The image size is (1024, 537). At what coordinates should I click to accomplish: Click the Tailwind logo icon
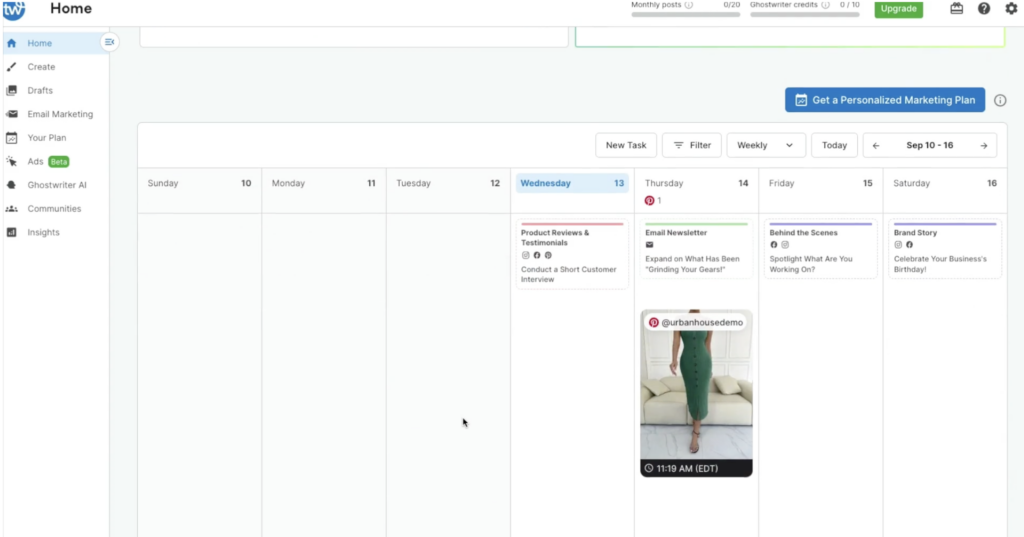pyautogui.click(x=14, y=9)
